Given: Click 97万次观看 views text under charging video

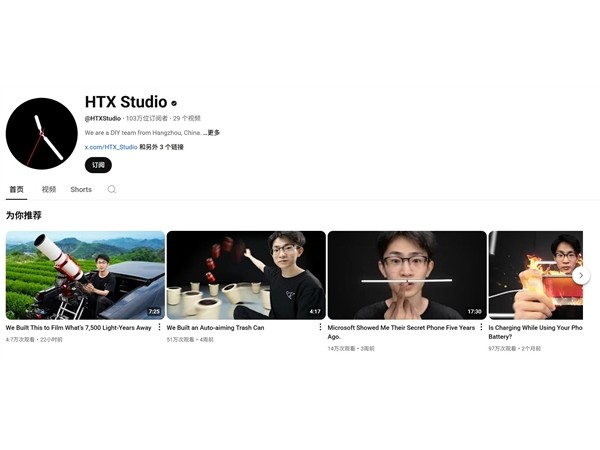Looking at the screenshot, I should (x=502, y=349).
